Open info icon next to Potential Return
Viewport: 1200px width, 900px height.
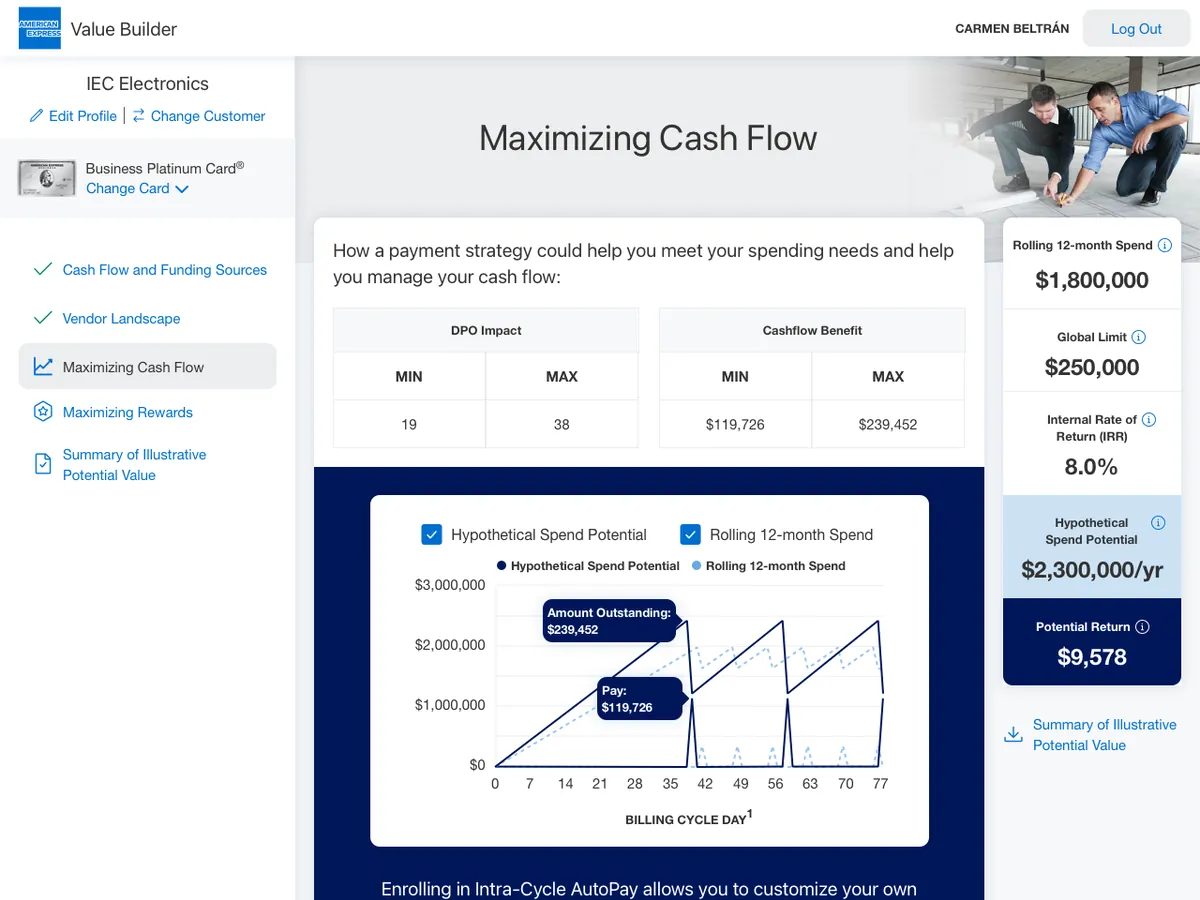[1142, 627]
